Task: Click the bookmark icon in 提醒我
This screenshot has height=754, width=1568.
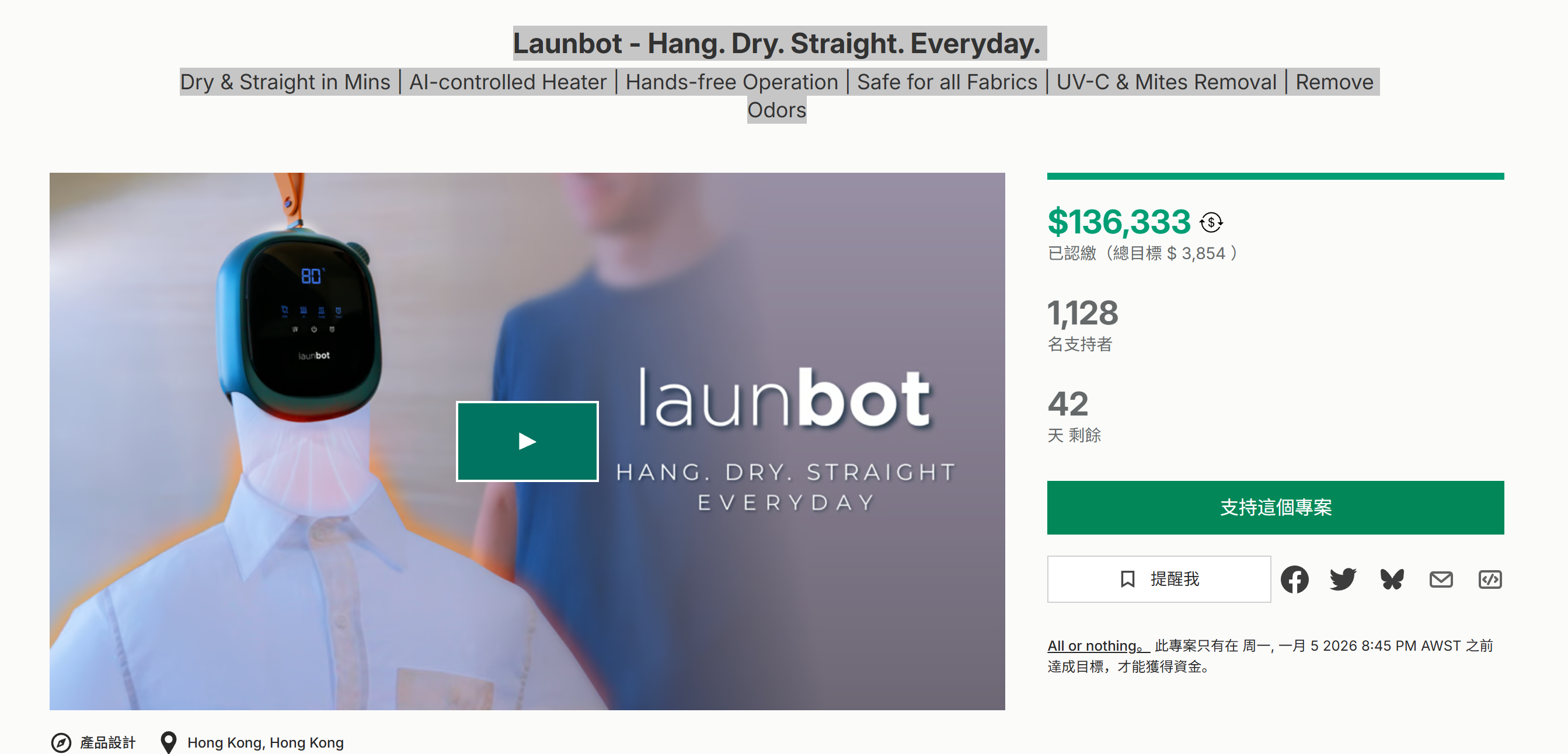Action: coord(1127,579)
